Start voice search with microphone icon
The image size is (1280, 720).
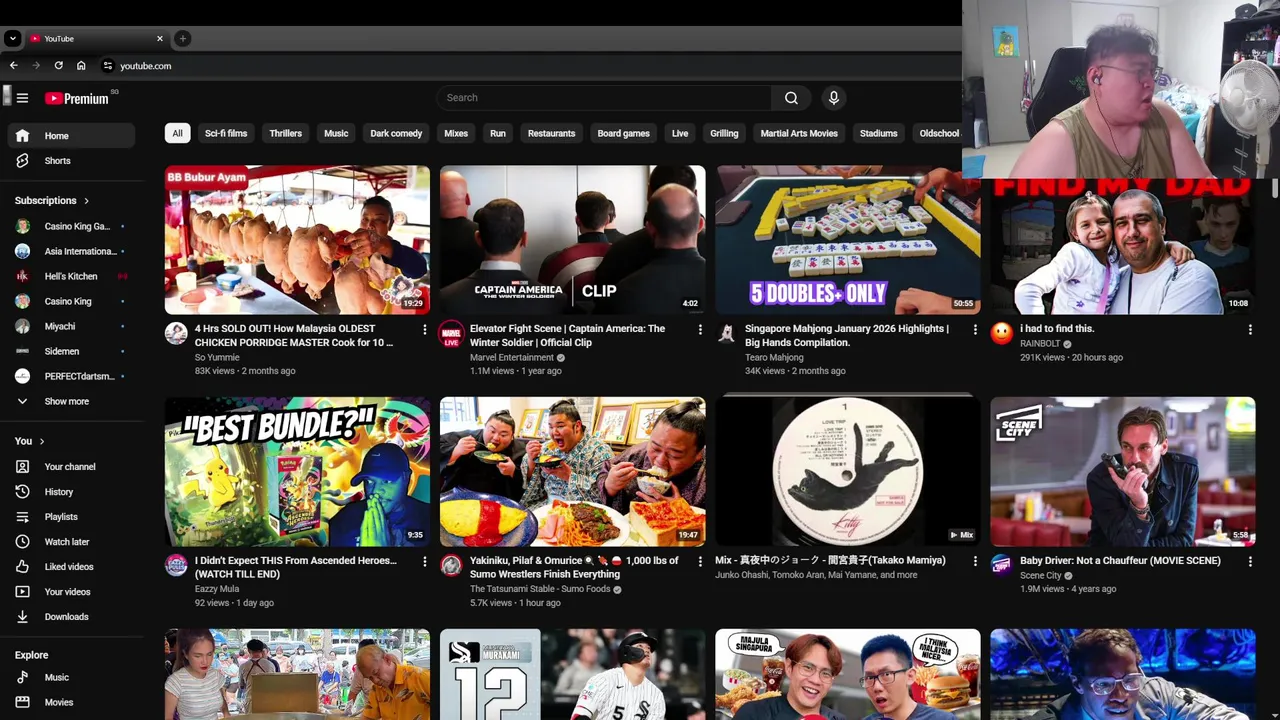pyautogui.click(x=834, y=98)
